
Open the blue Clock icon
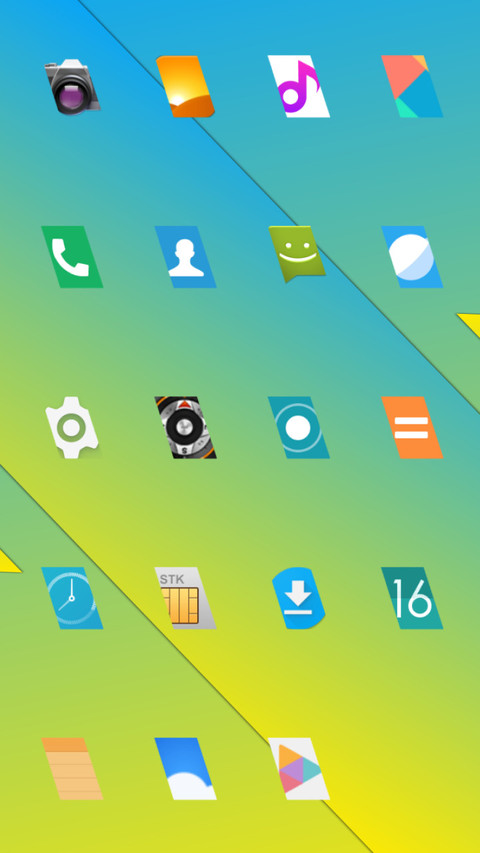[x=72, y=598]
